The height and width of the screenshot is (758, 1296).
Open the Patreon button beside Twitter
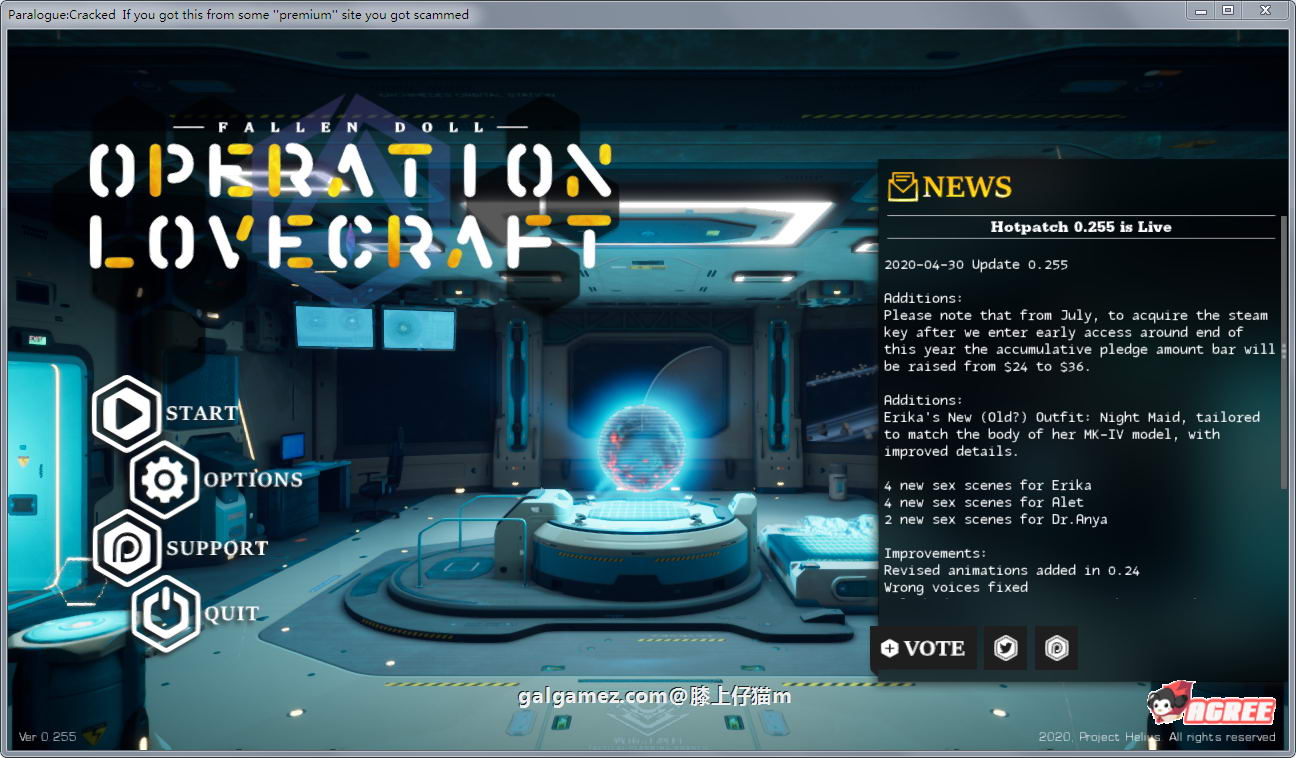[1056, 648]
